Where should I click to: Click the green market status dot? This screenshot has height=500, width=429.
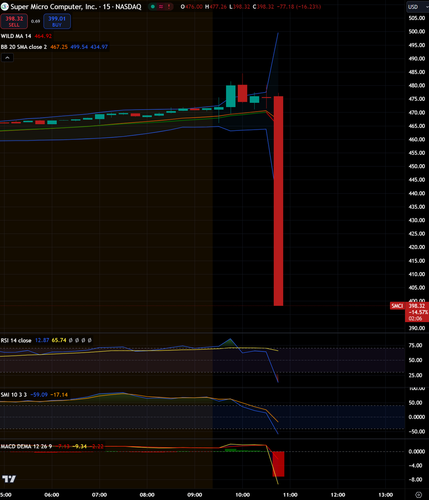tap(153, 7)
